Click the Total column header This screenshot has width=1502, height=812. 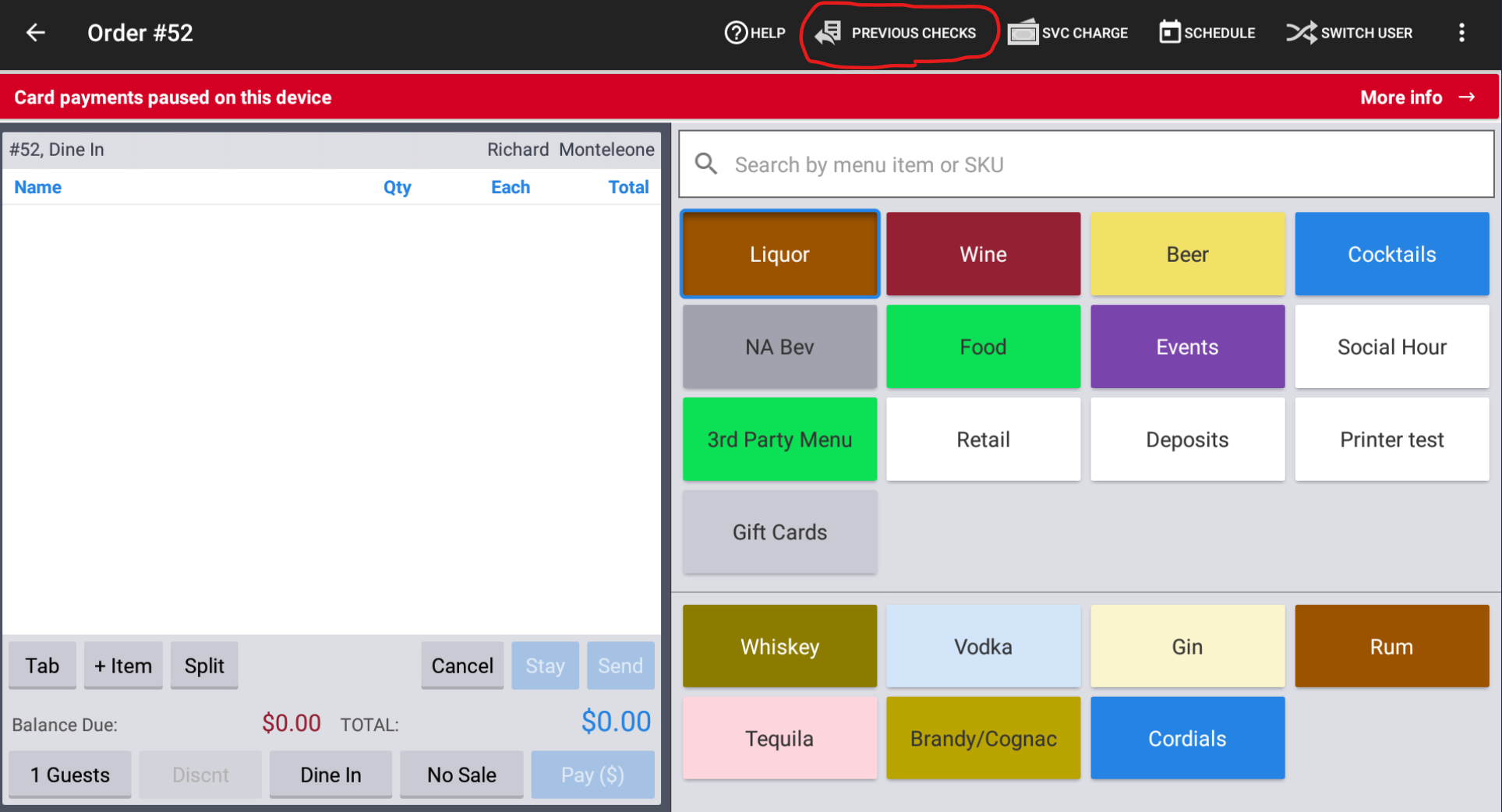628,187
